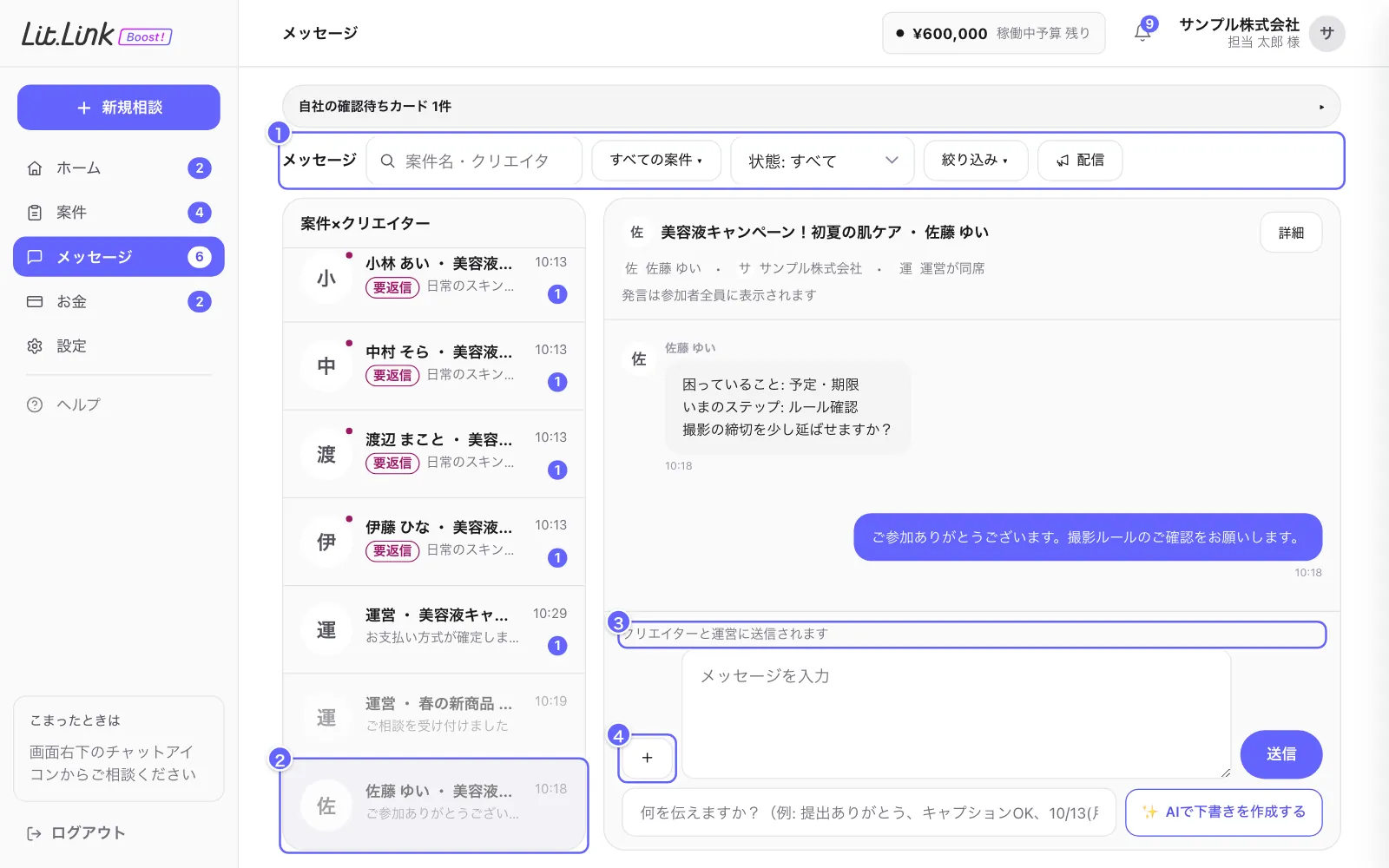Click 何を伝えますか prompt field

point(869,812)
